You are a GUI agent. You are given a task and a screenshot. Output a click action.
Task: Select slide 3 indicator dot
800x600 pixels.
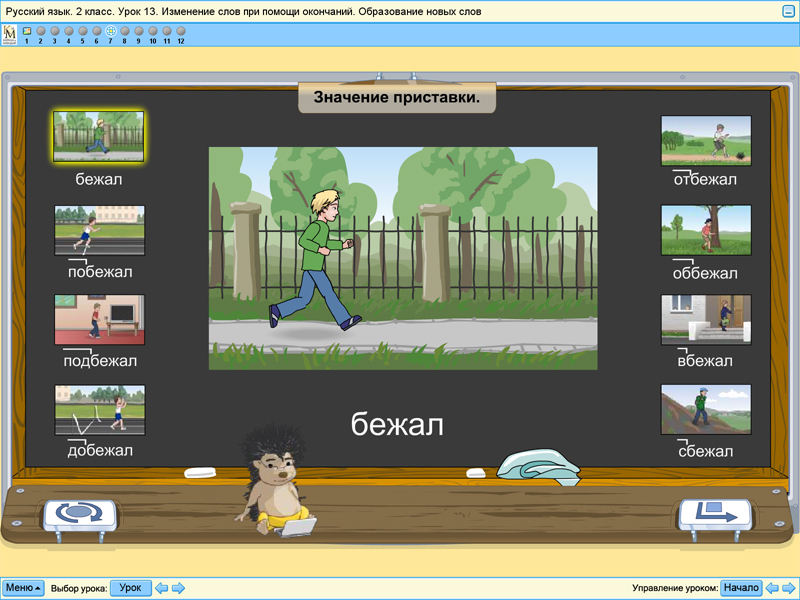pyautogui.click(x=55, y=32)
